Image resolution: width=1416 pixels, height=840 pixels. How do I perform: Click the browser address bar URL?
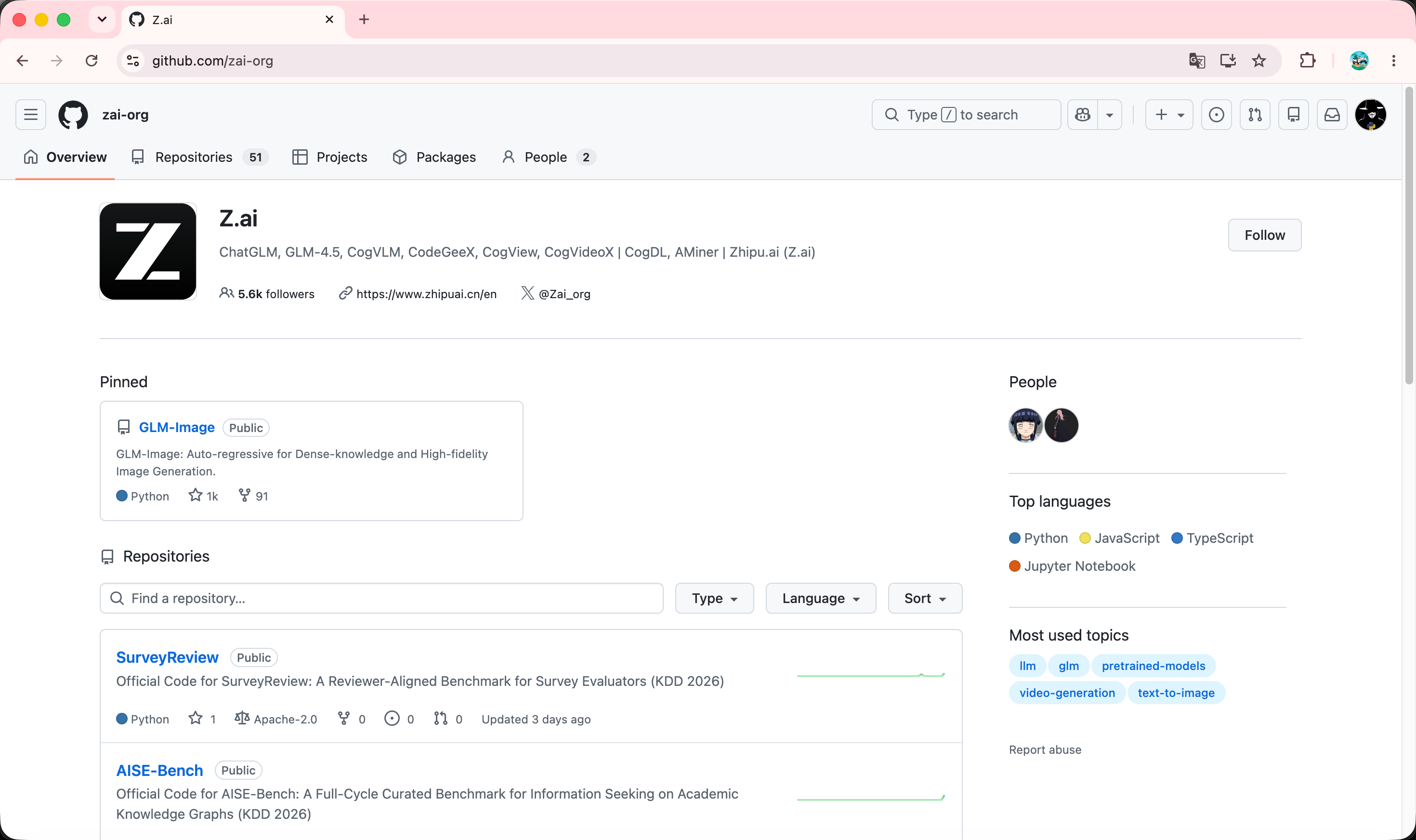pos(212,61)
